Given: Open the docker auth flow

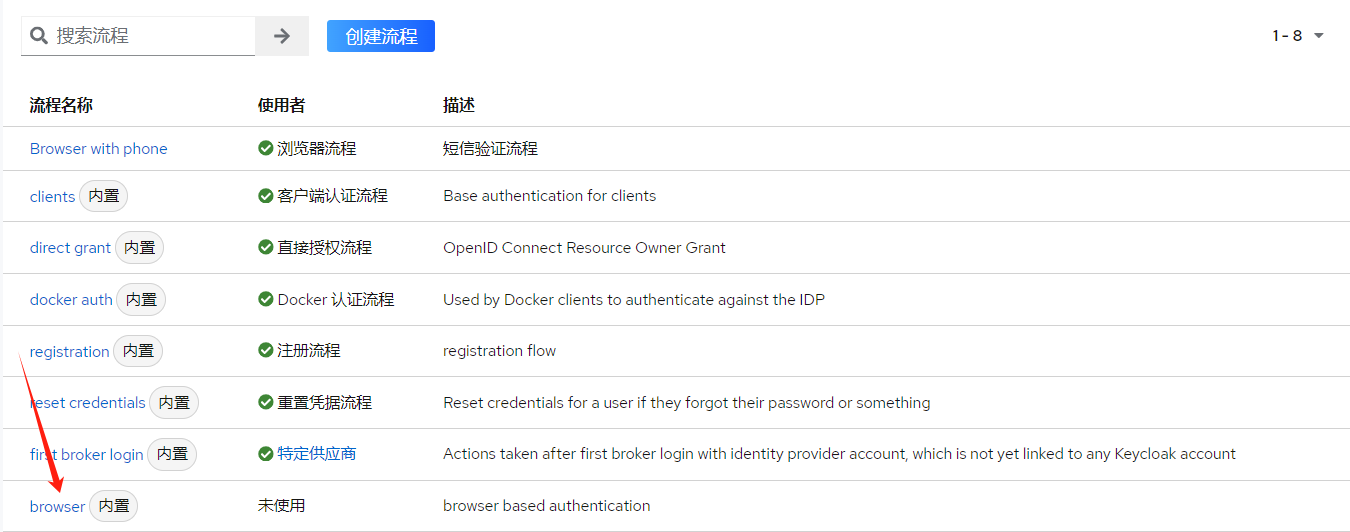Looking at the screenshot, I should (71, 300).
